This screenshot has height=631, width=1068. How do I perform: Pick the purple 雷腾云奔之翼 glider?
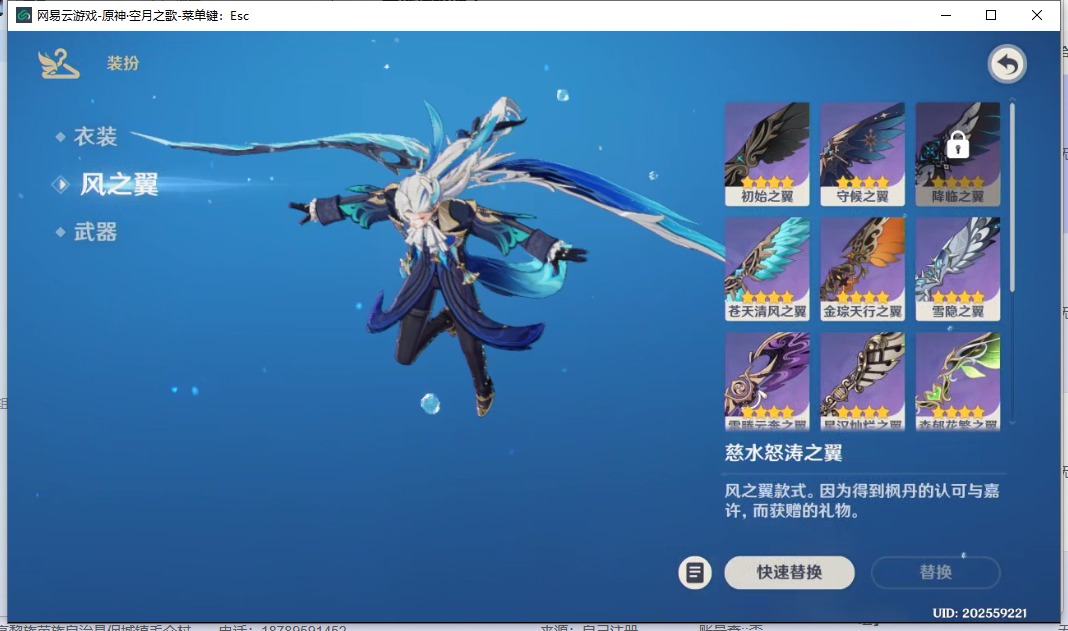coord(767,382)
